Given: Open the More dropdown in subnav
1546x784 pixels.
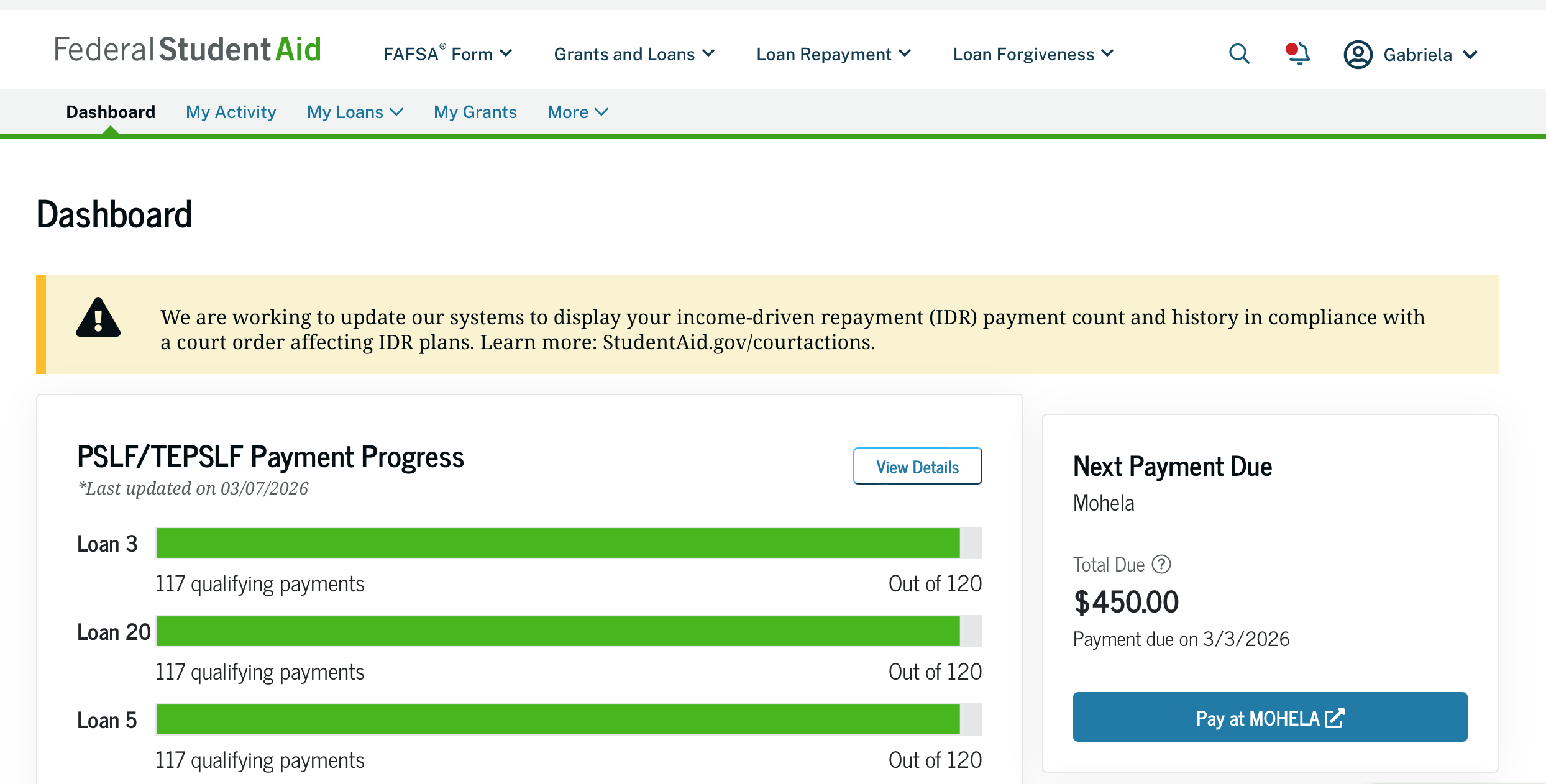Looking at the screenshot, I should pyautogui.click(x=577, y=112).
